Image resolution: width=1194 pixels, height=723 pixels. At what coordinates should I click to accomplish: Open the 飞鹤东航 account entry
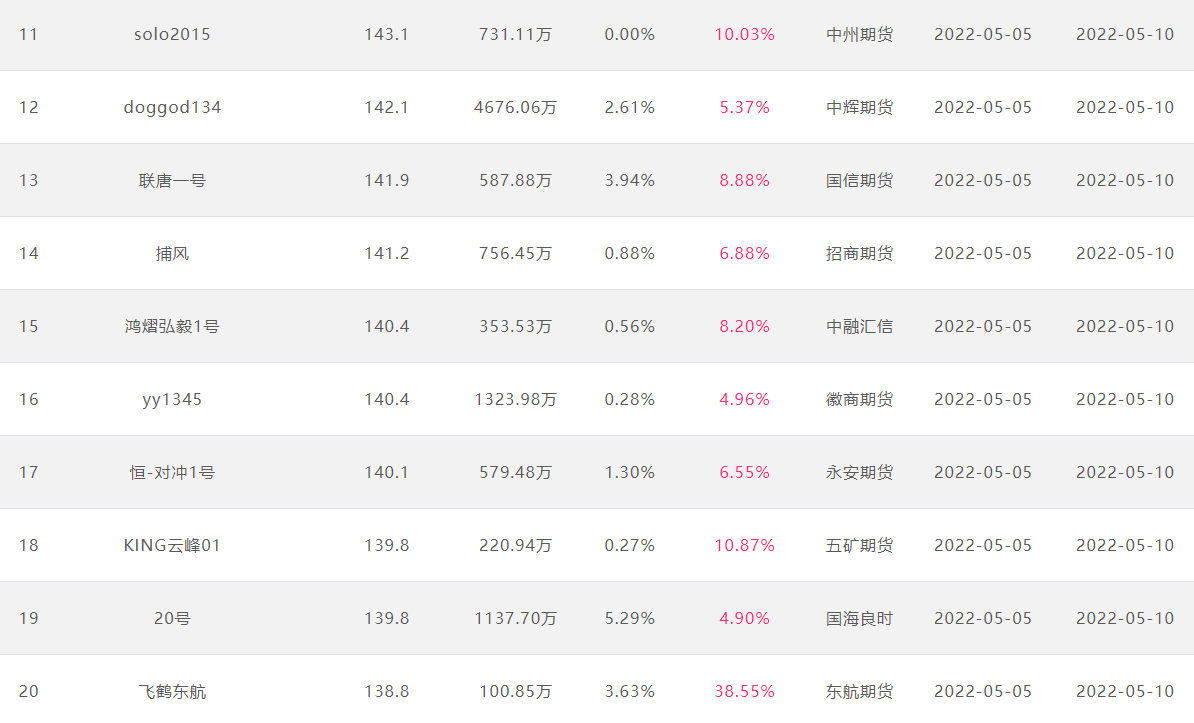pos(172,692)
